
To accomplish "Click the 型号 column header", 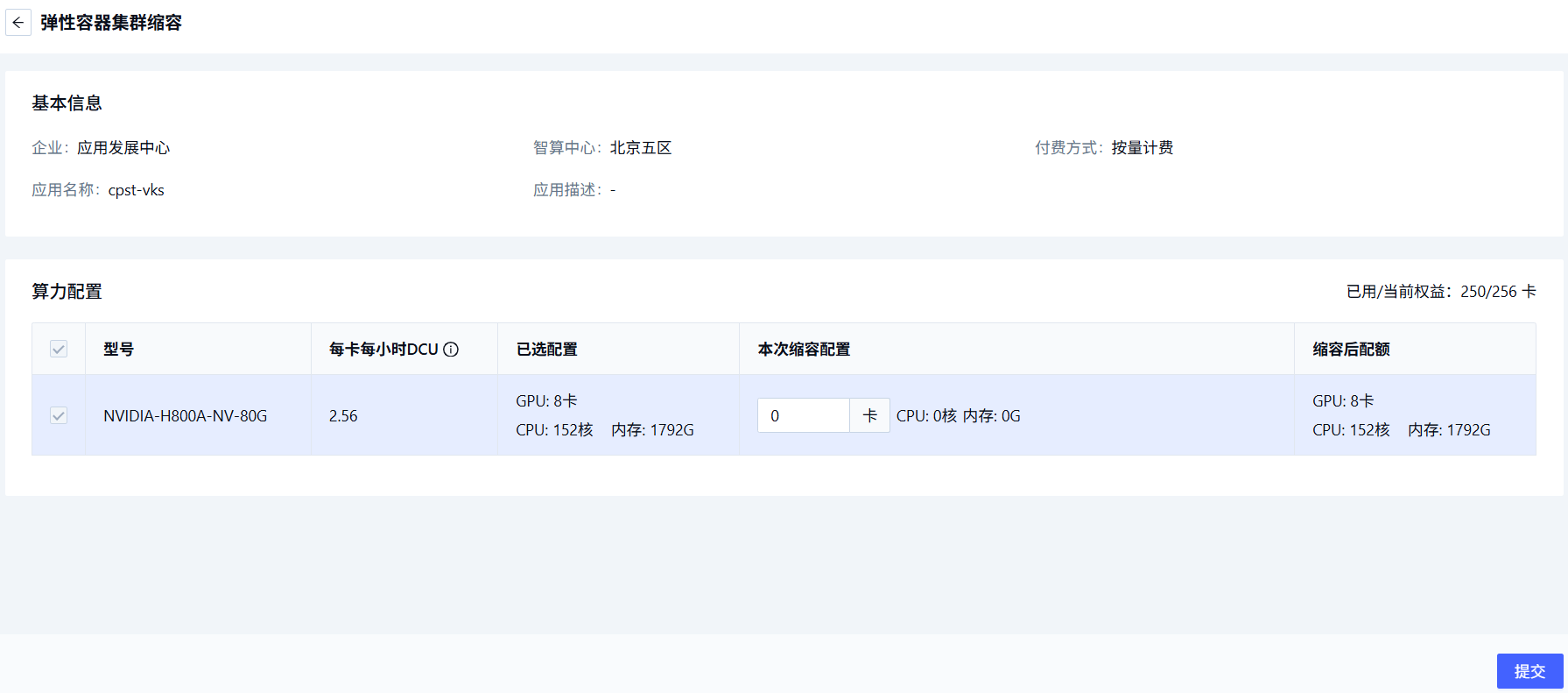I will pyautogui.click(x=119, y=350).
